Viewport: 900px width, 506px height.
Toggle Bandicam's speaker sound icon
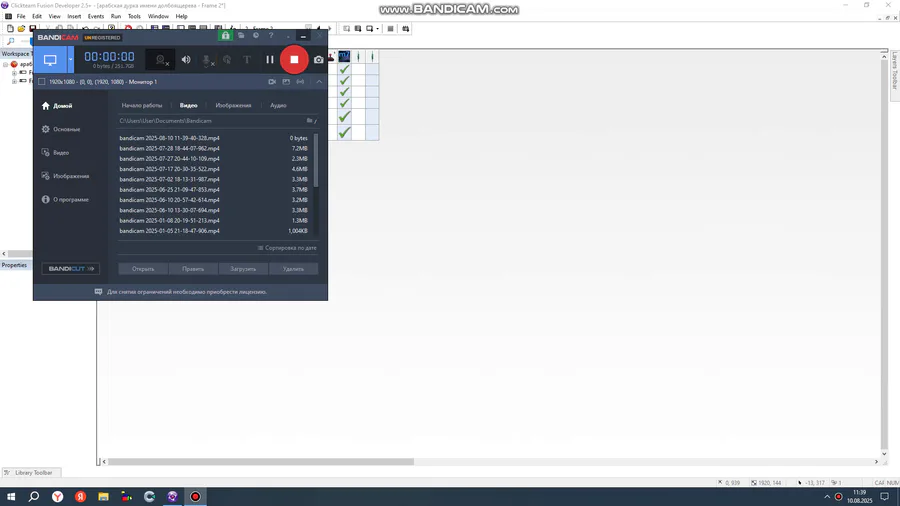pyautogui.click(x=186, y=60)
